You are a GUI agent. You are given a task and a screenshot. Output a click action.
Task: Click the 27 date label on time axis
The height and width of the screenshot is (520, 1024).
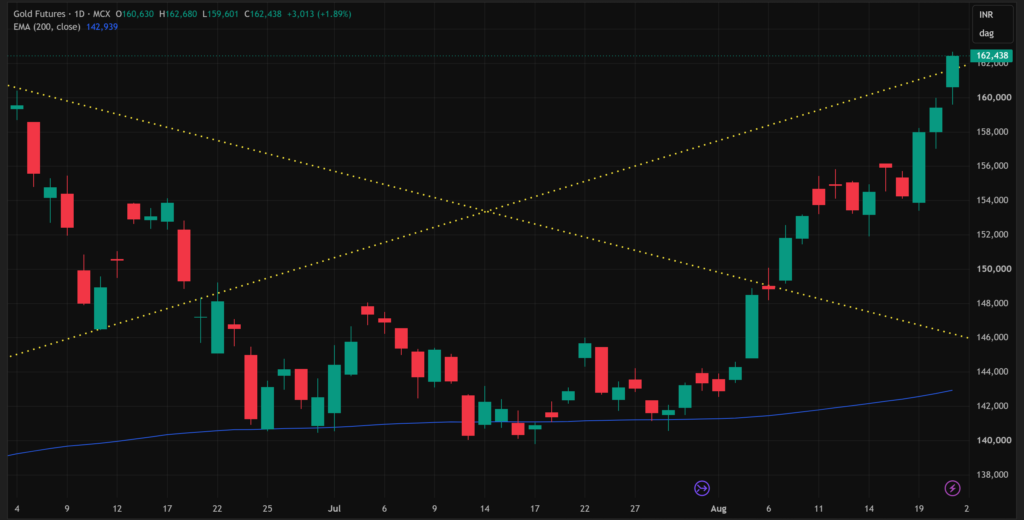click(635, 508)
